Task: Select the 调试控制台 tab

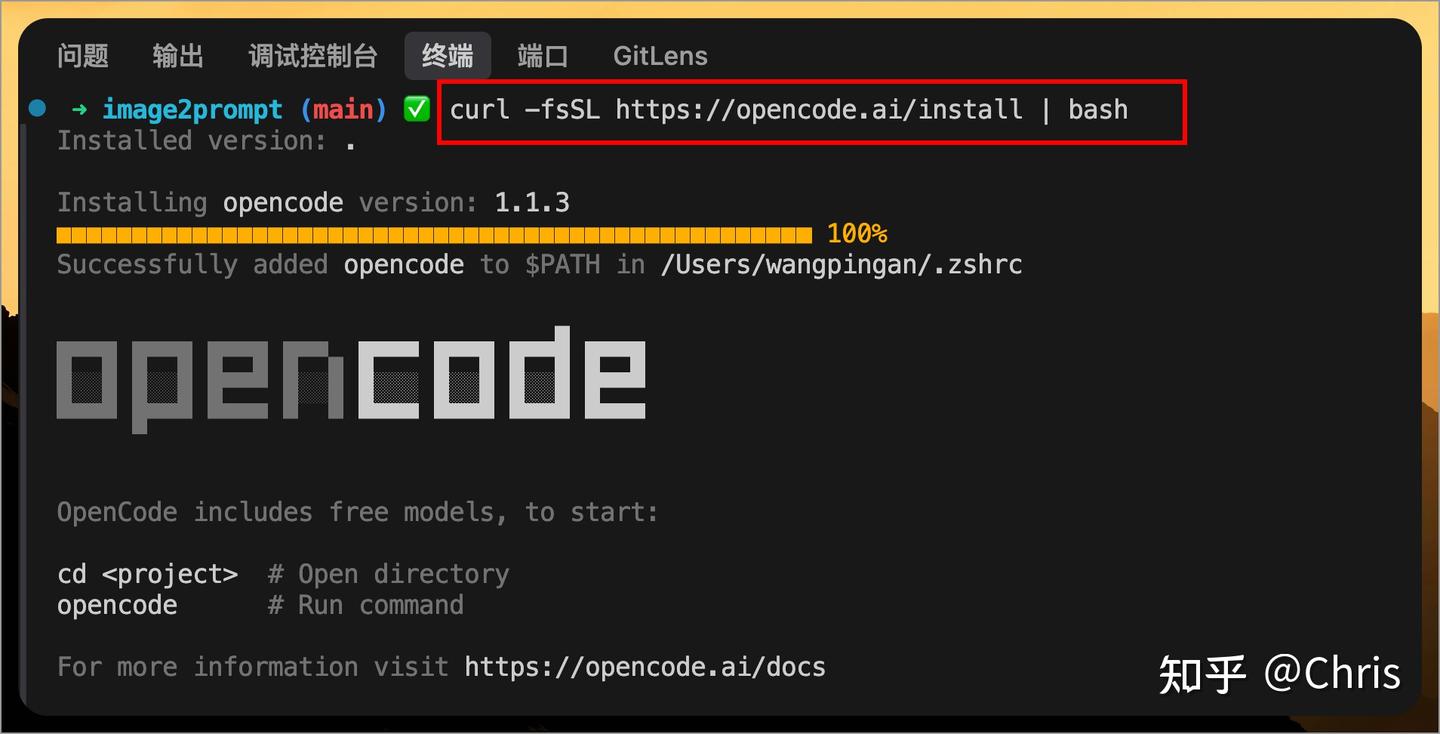Action: click(x=313, y=56)
